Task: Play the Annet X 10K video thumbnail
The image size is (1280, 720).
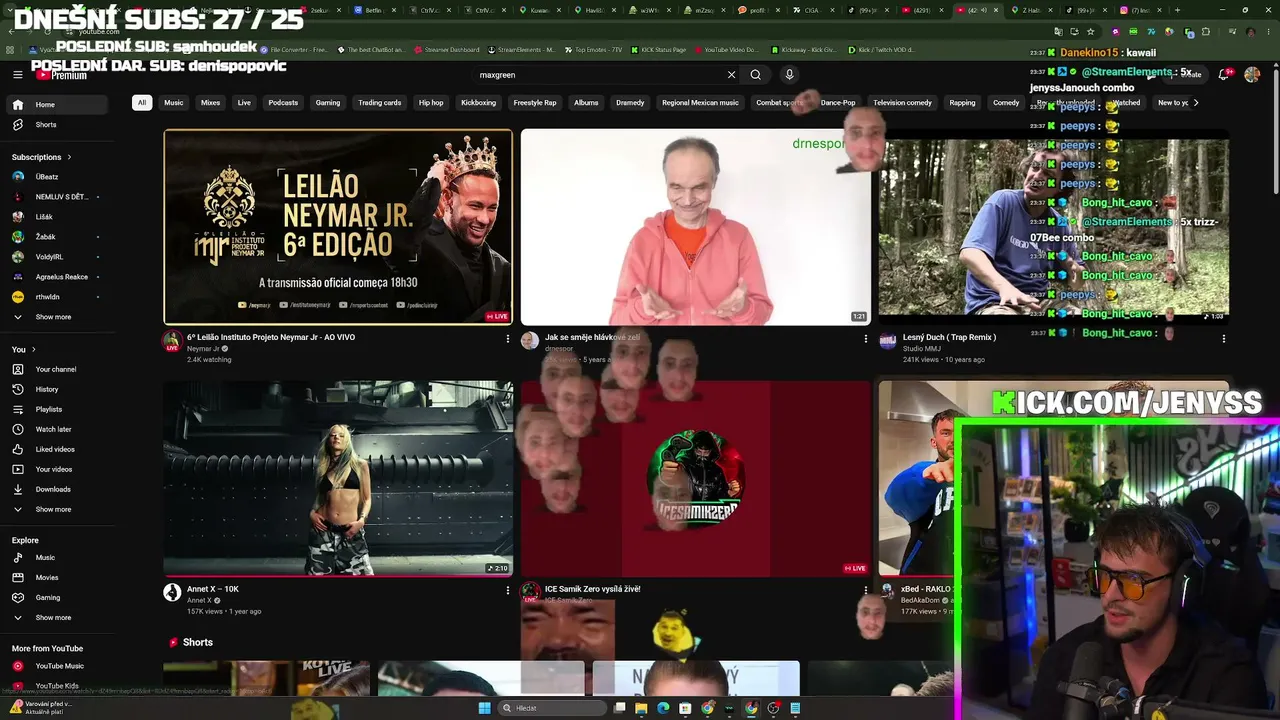Action: click(338, 478)
